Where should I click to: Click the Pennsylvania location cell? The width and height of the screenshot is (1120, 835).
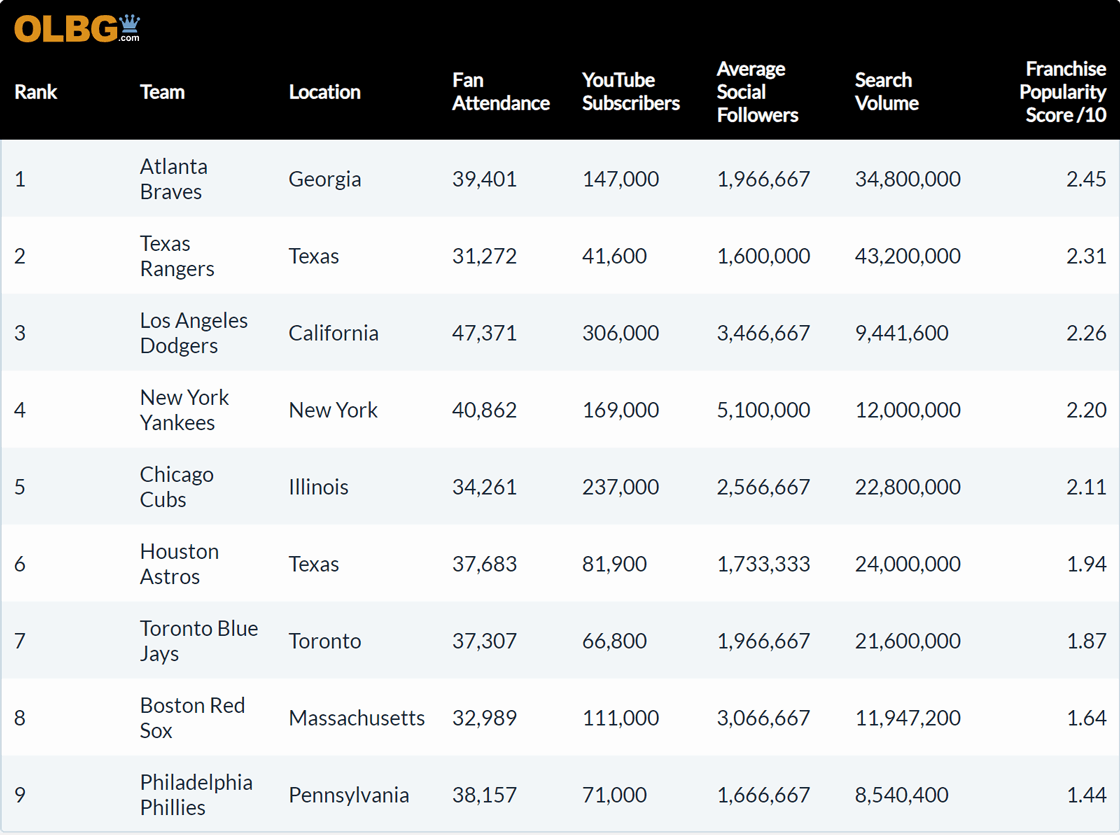click(349, 795)
